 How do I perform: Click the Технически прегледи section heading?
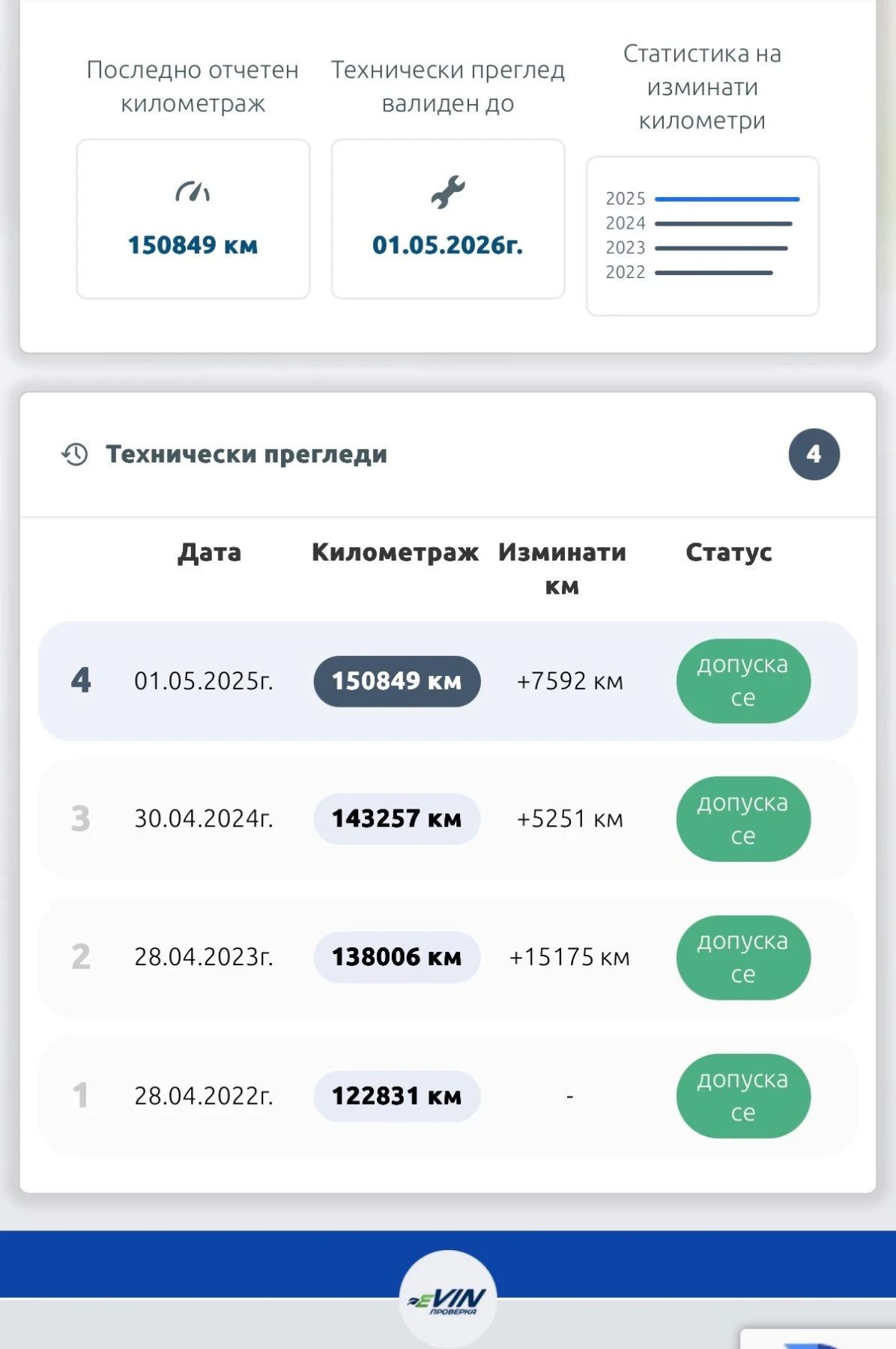coord(246,454)
